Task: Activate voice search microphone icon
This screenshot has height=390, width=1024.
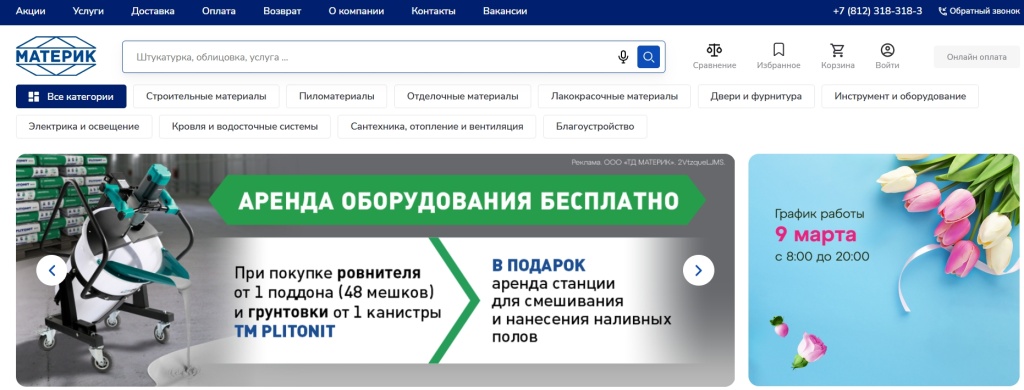Action: point(623,57)
